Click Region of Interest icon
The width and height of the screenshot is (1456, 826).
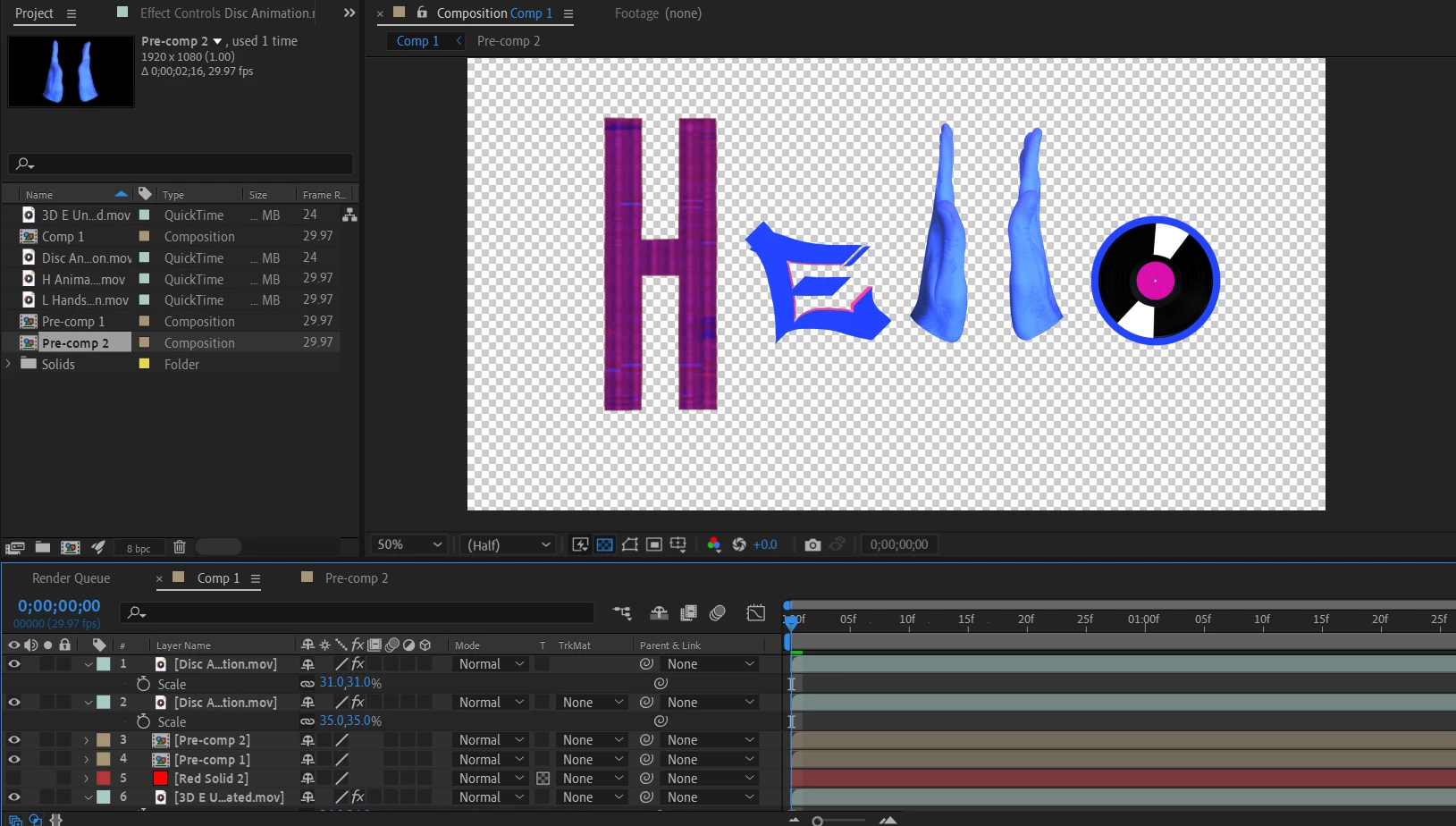click(653, 544)
